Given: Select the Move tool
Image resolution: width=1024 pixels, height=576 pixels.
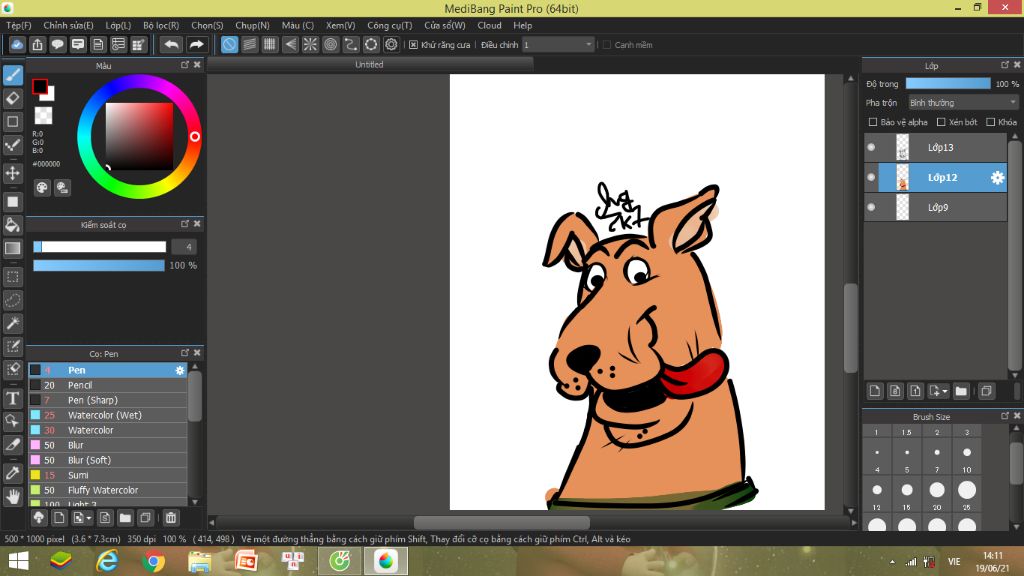Looking at the screenshot, I should pyautogui.click(x=12, y=173).
